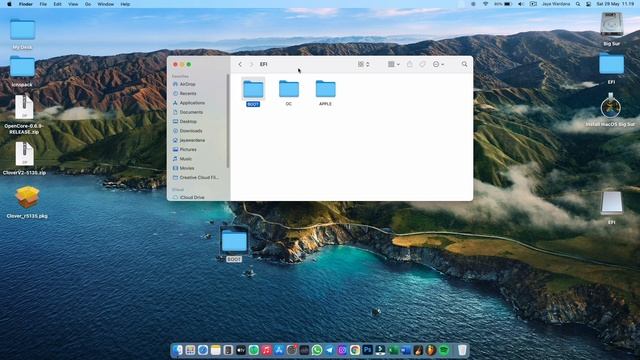Open Trash from the Dock

tap(462, 350)
